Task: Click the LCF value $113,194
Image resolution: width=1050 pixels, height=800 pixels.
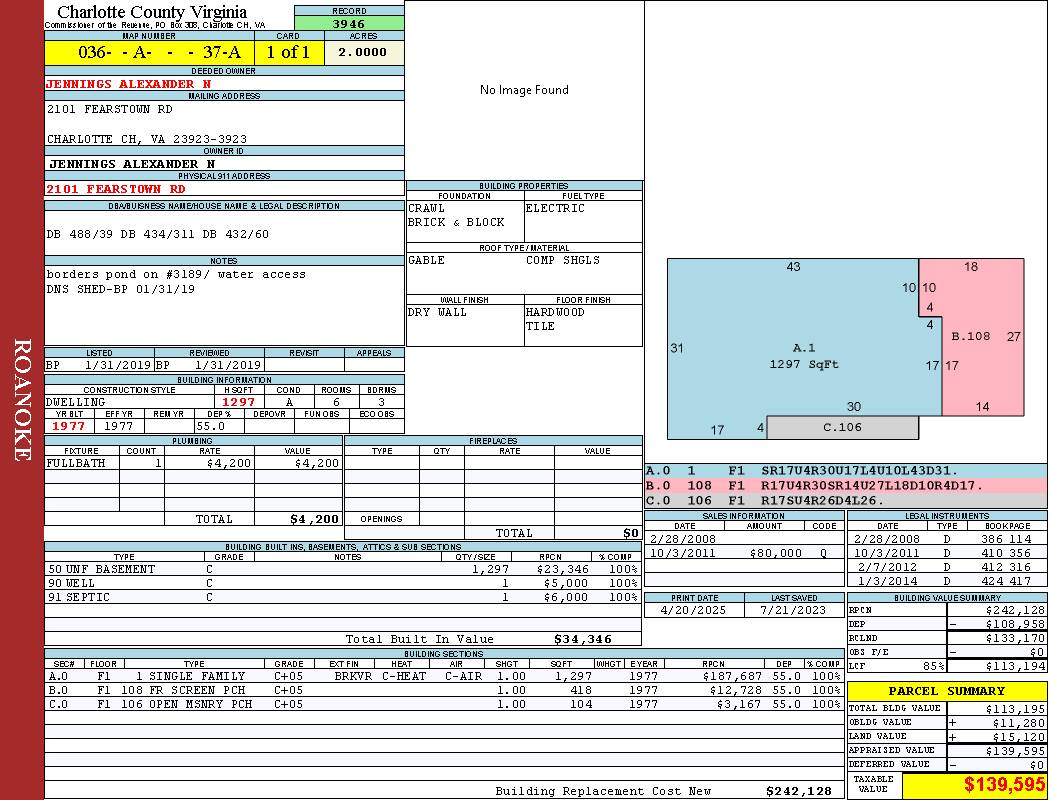Action: (x=1015, y=666)
